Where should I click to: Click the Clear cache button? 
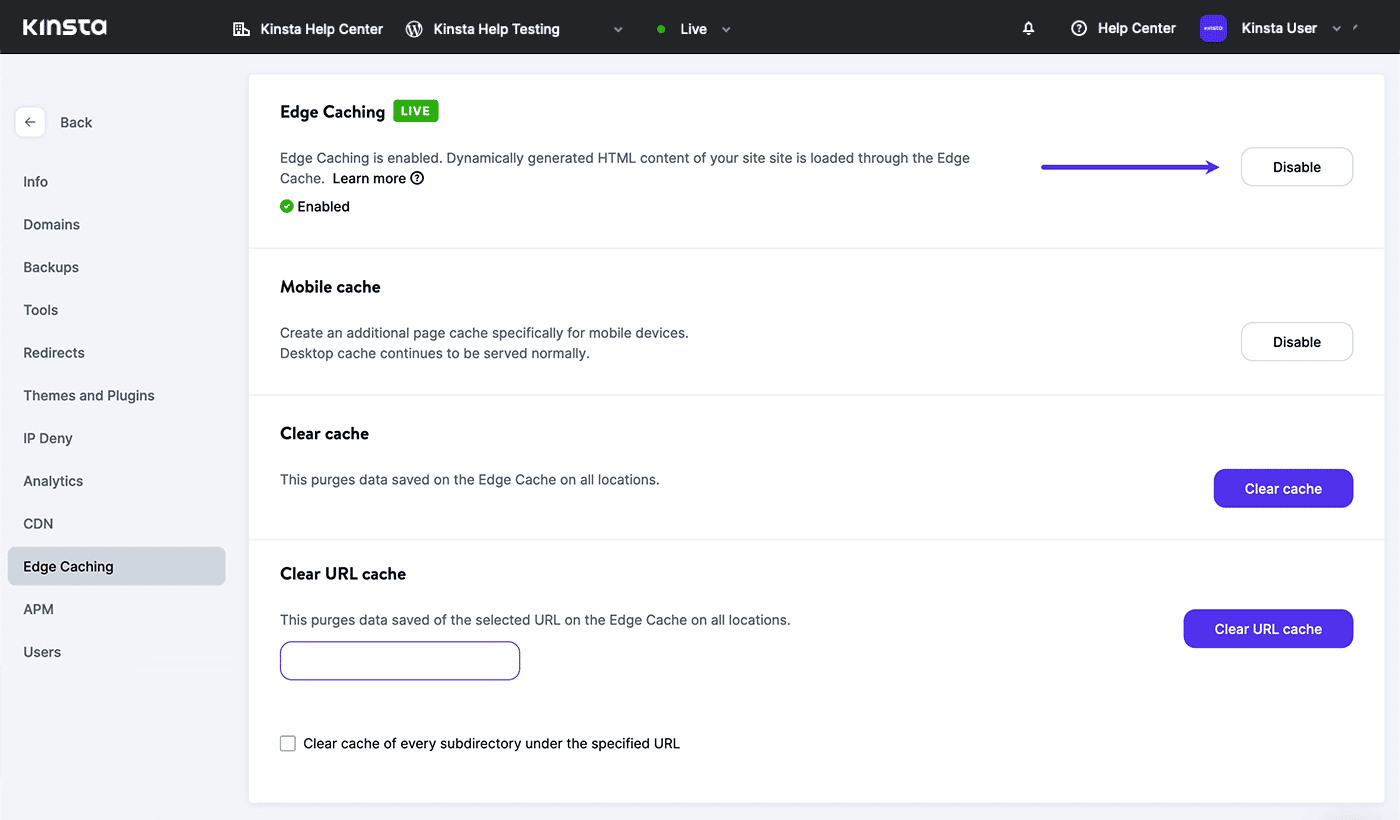pyautogui.click(x=1283, y=488)
